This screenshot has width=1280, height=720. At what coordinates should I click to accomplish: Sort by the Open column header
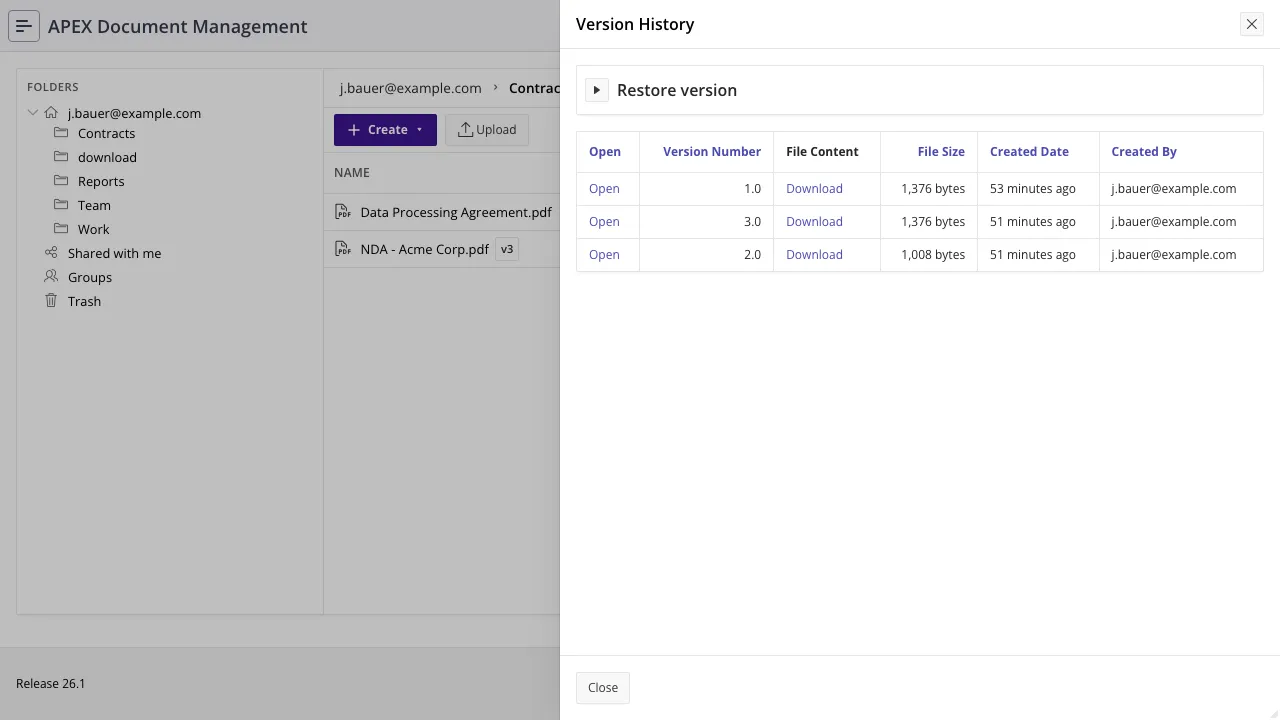pyautogui.click(x=605, y=152)
